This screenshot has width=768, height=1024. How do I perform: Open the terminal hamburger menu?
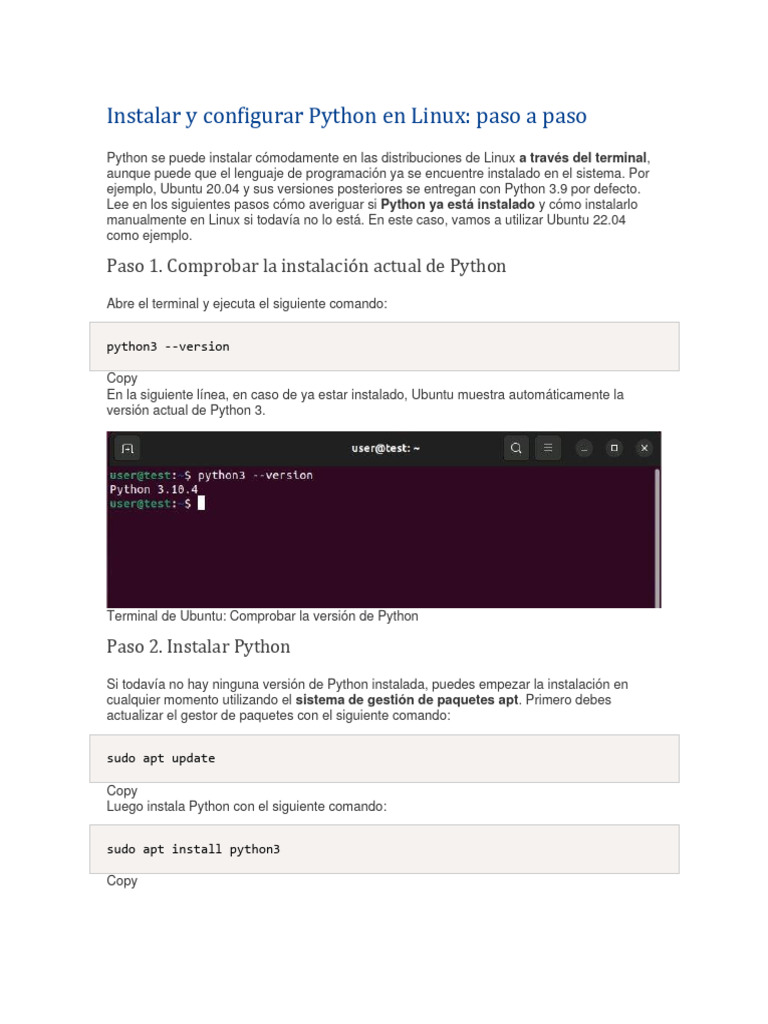pyautogui.click(x=547, y=448)
